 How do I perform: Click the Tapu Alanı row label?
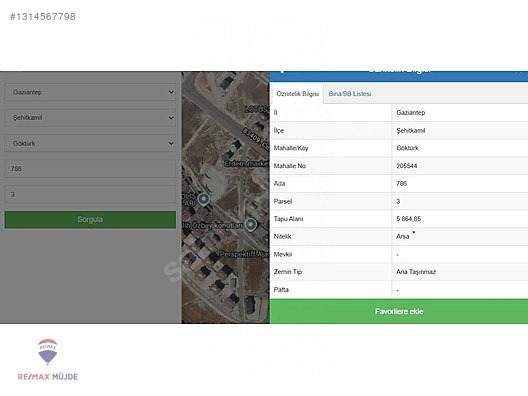click(x=288, y=219)
